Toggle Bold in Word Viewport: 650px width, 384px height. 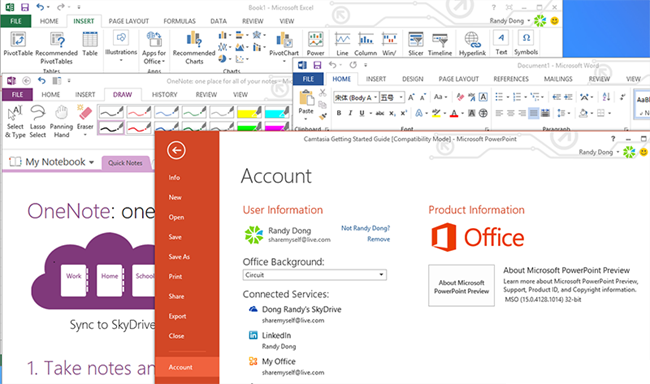click(339, 113)
